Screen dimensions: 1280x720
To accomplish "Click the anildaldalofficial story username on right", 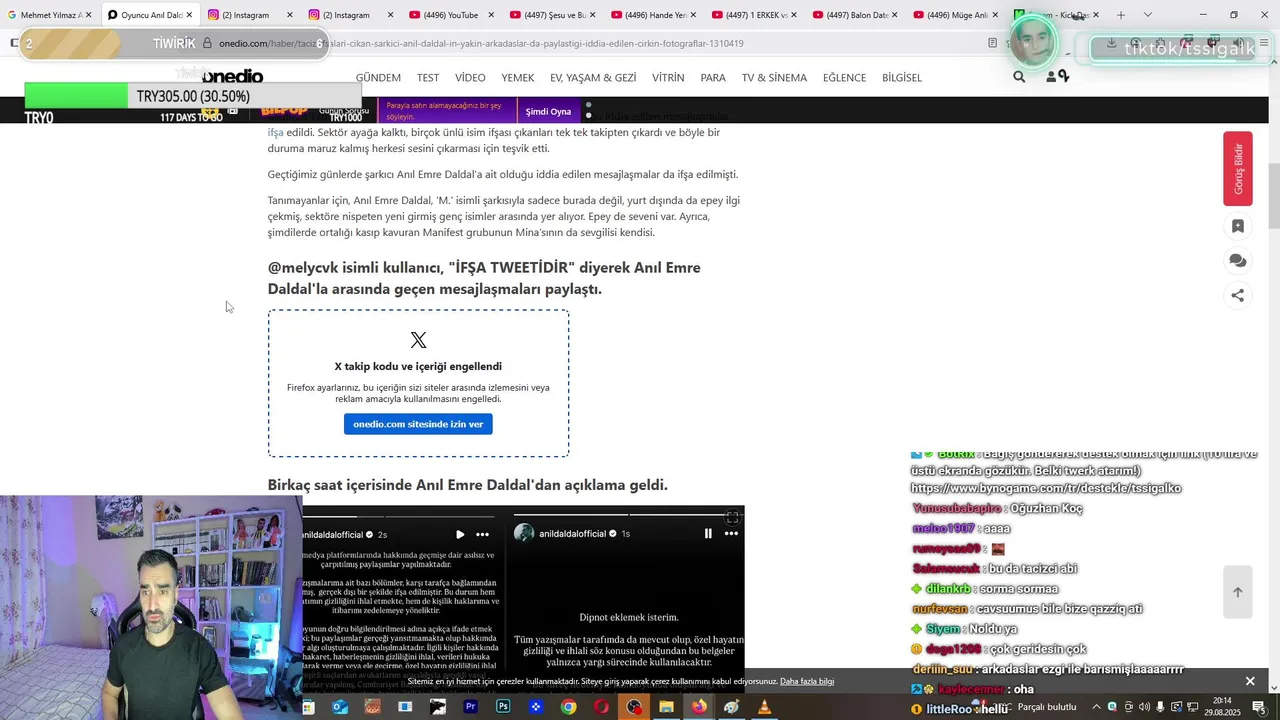I will [573, 534].
